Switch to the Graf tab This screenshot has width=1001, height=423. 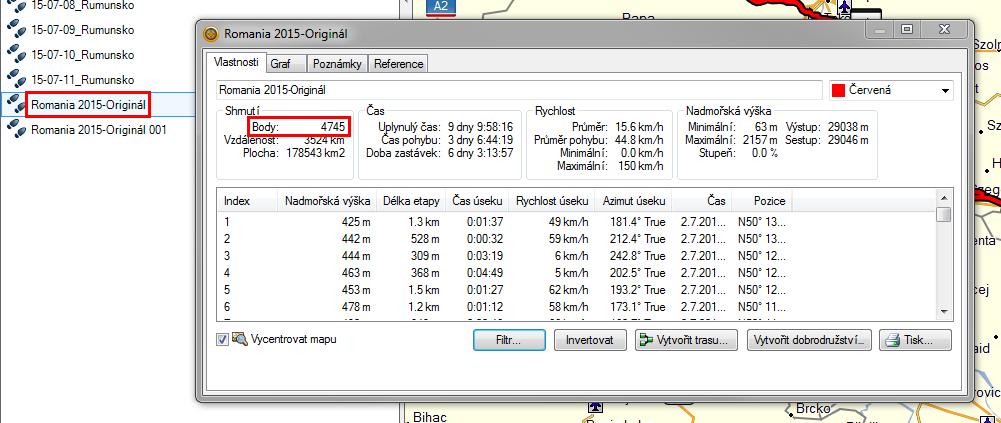[x=281, y=64]
